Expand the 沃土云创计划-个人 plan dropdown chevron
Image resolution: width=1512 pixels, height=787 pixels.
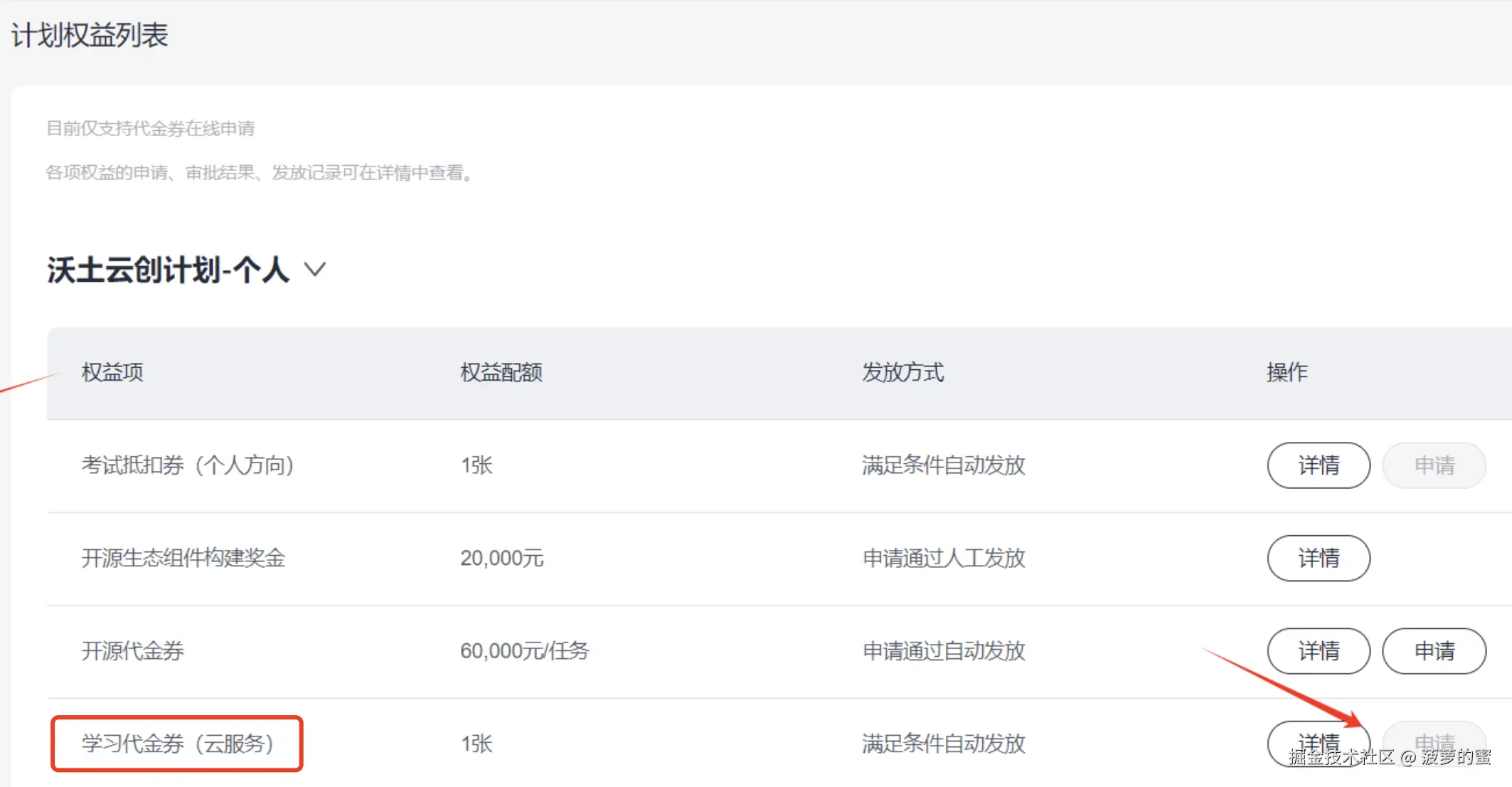(314, 270)
